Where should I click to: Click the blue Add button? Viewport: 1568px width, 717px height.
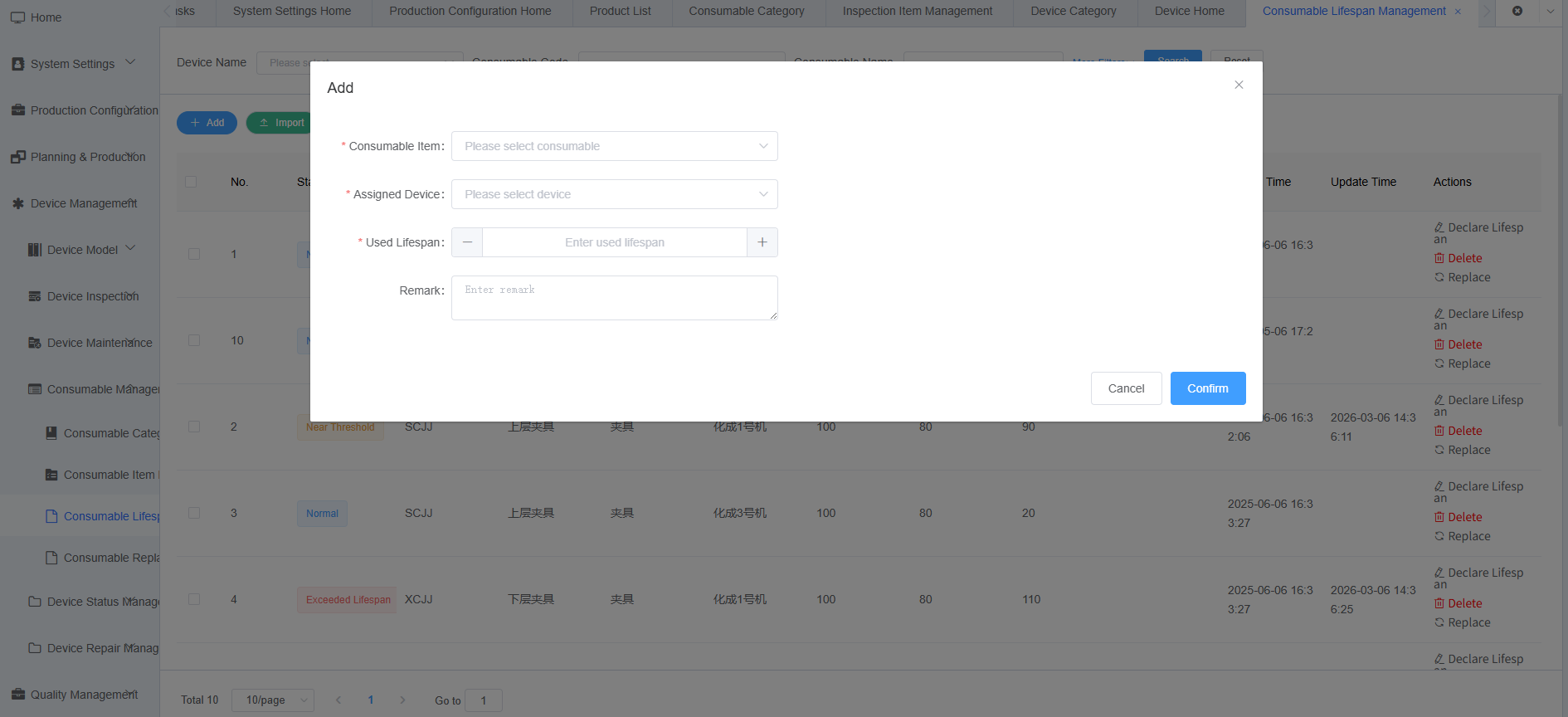pos(207,123)
